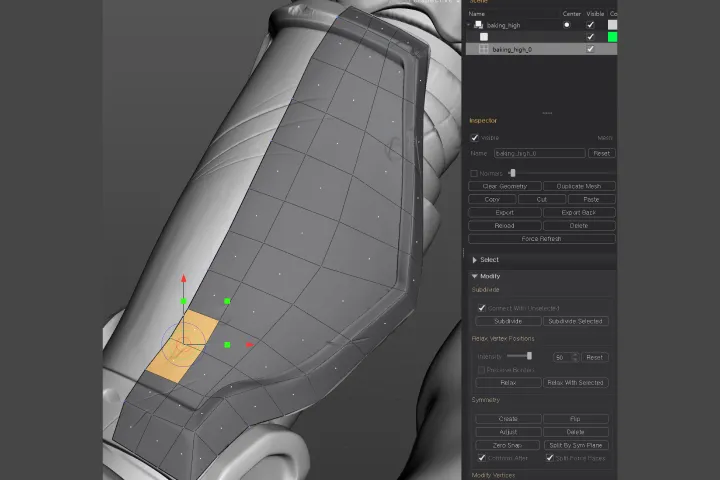Image resolution: width=720 pixels, height=480 pixels.
Task: Click Delete button beside Reload
Action: [579, 226]
